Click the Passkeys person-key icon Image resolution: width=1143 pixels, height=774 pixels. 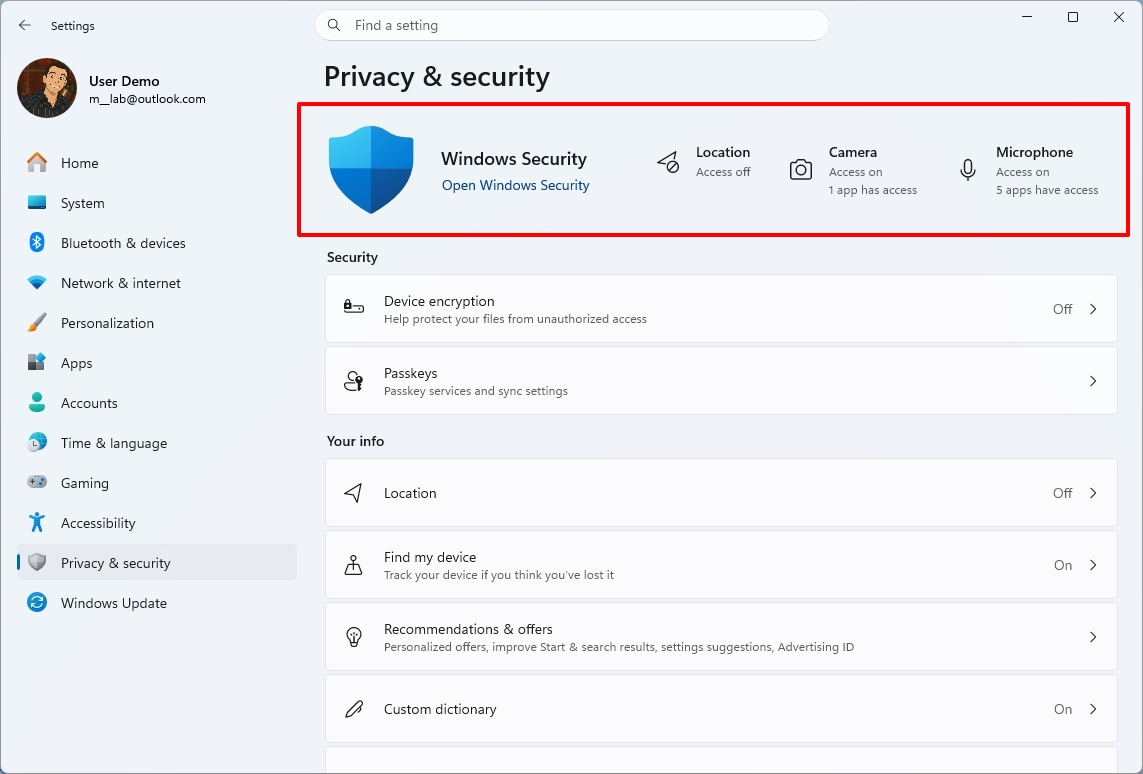[x=354, y=380]
